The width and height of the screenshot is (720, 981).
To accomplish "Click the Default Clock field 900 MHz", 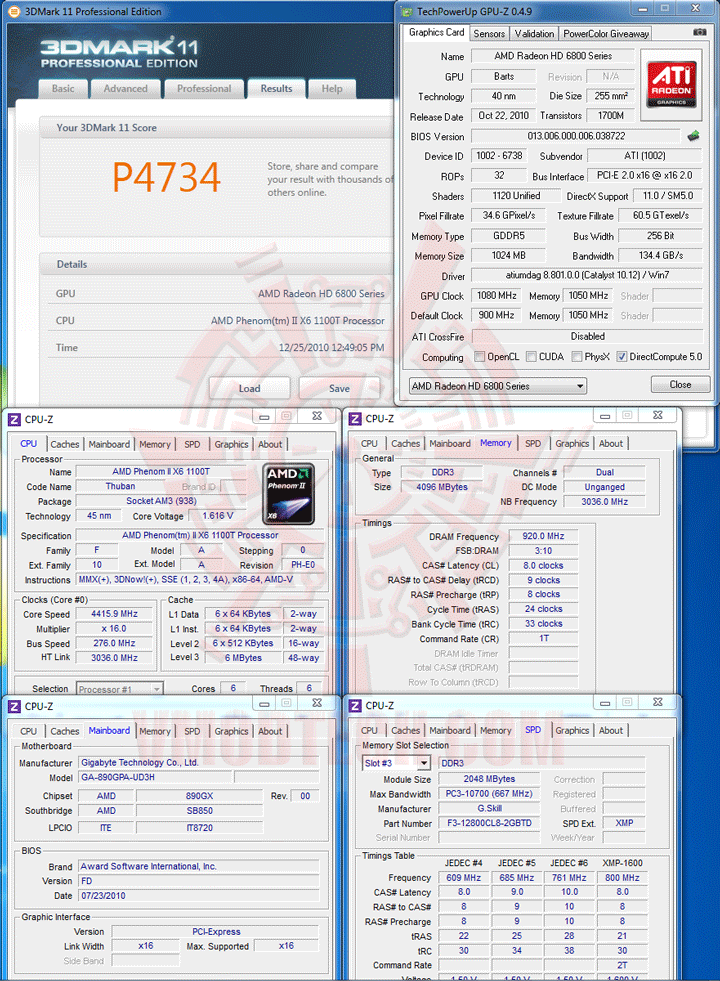I will [497, 315].
